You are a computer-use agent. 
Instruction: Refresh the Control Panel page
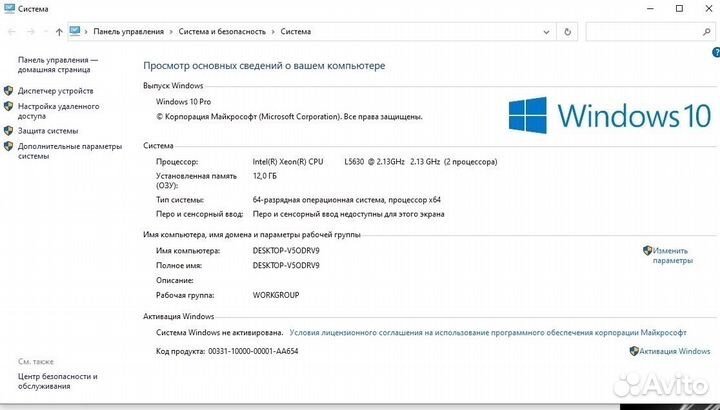(x=568, y=32)
